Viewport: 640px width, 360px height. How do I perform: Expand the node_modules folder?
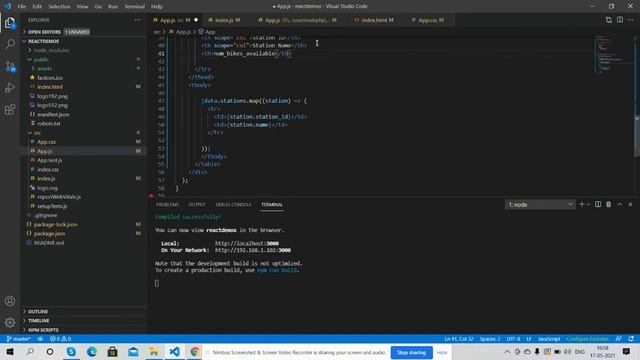click(51, 50)
